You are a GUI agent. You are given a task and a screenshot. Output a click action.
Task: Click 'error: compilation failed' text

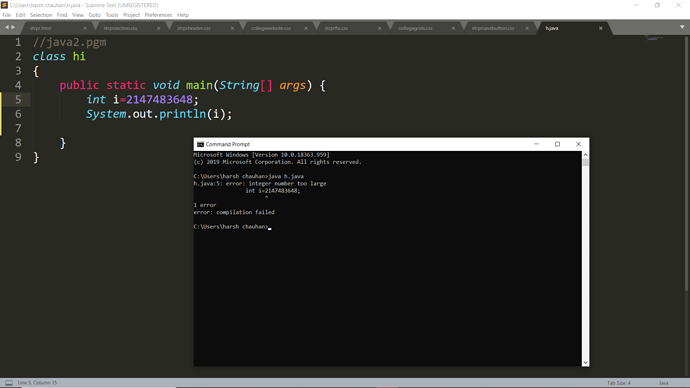(234, 212)
